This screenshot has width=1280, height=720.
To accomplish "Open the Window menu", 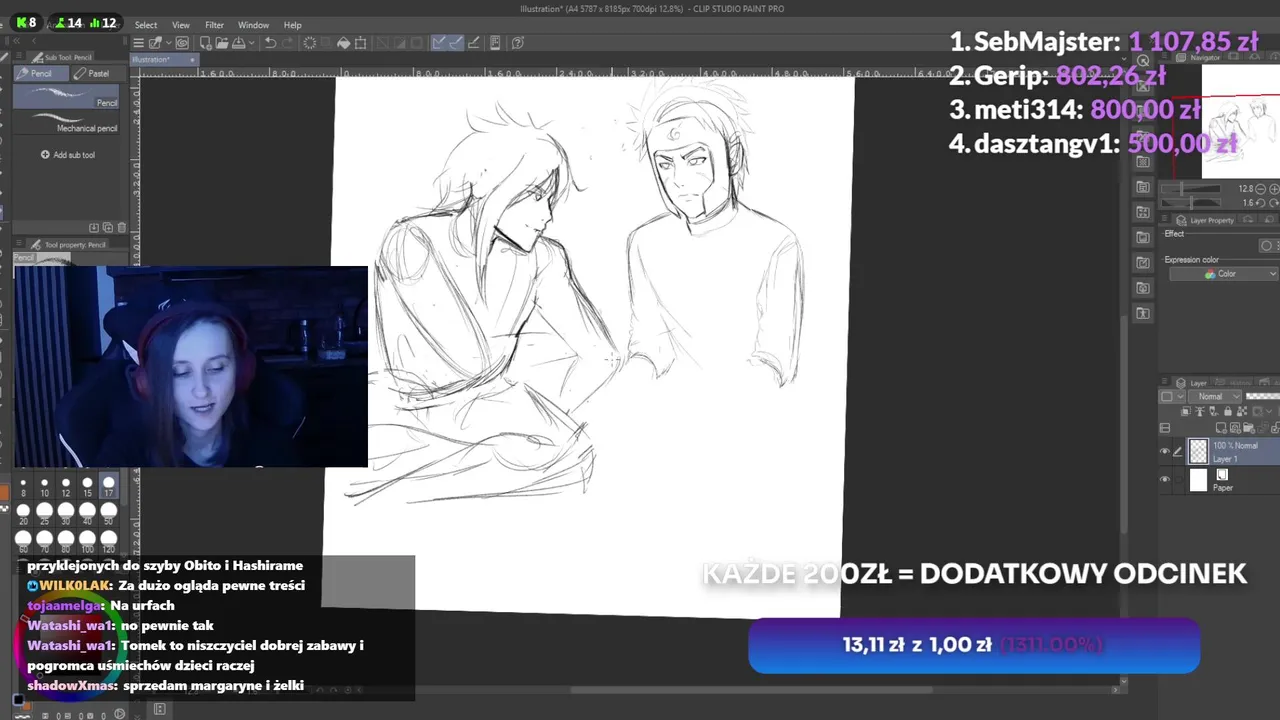I will coord(253,25).
